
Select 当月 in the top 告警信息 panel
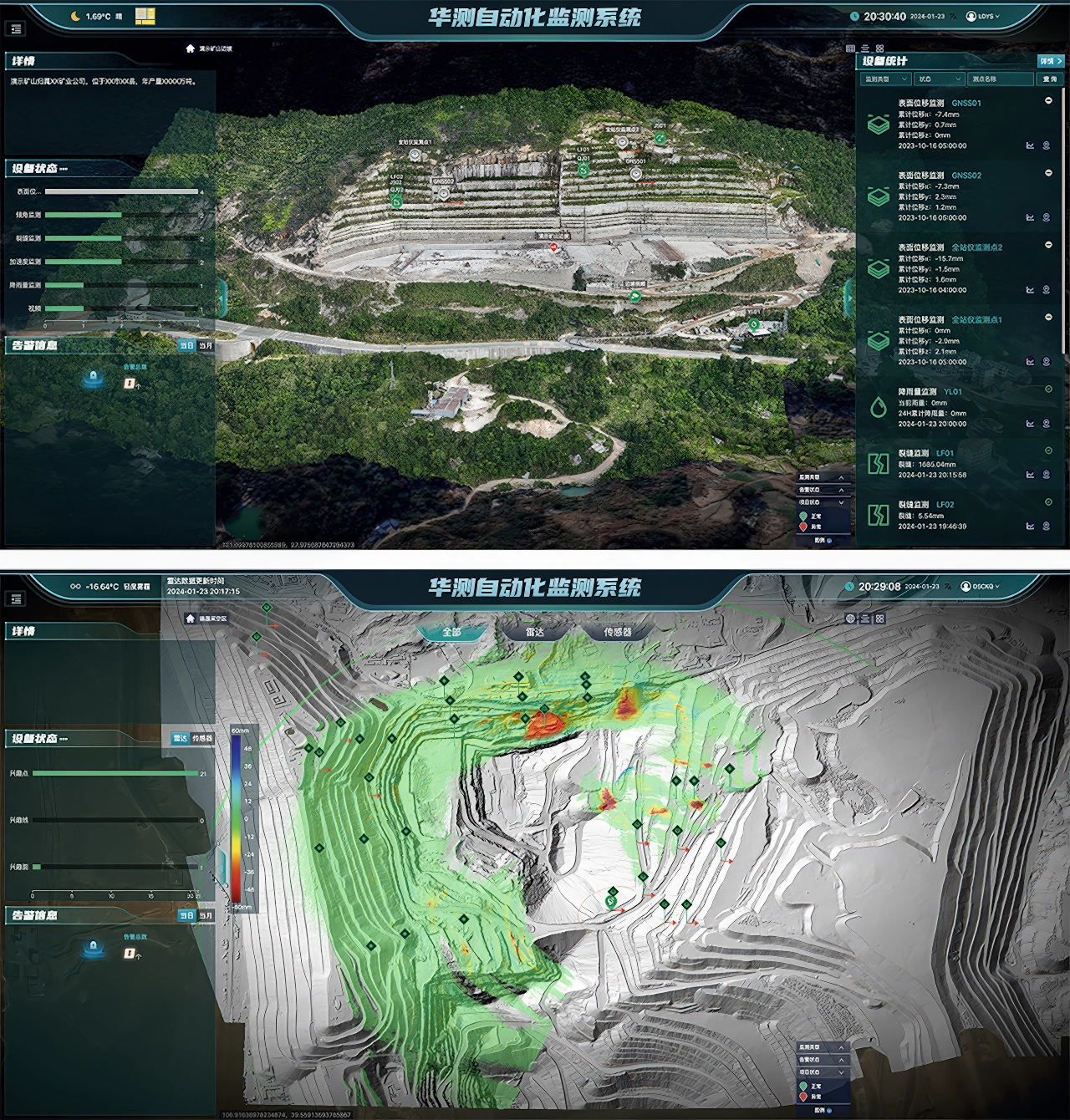click(206, 345)
